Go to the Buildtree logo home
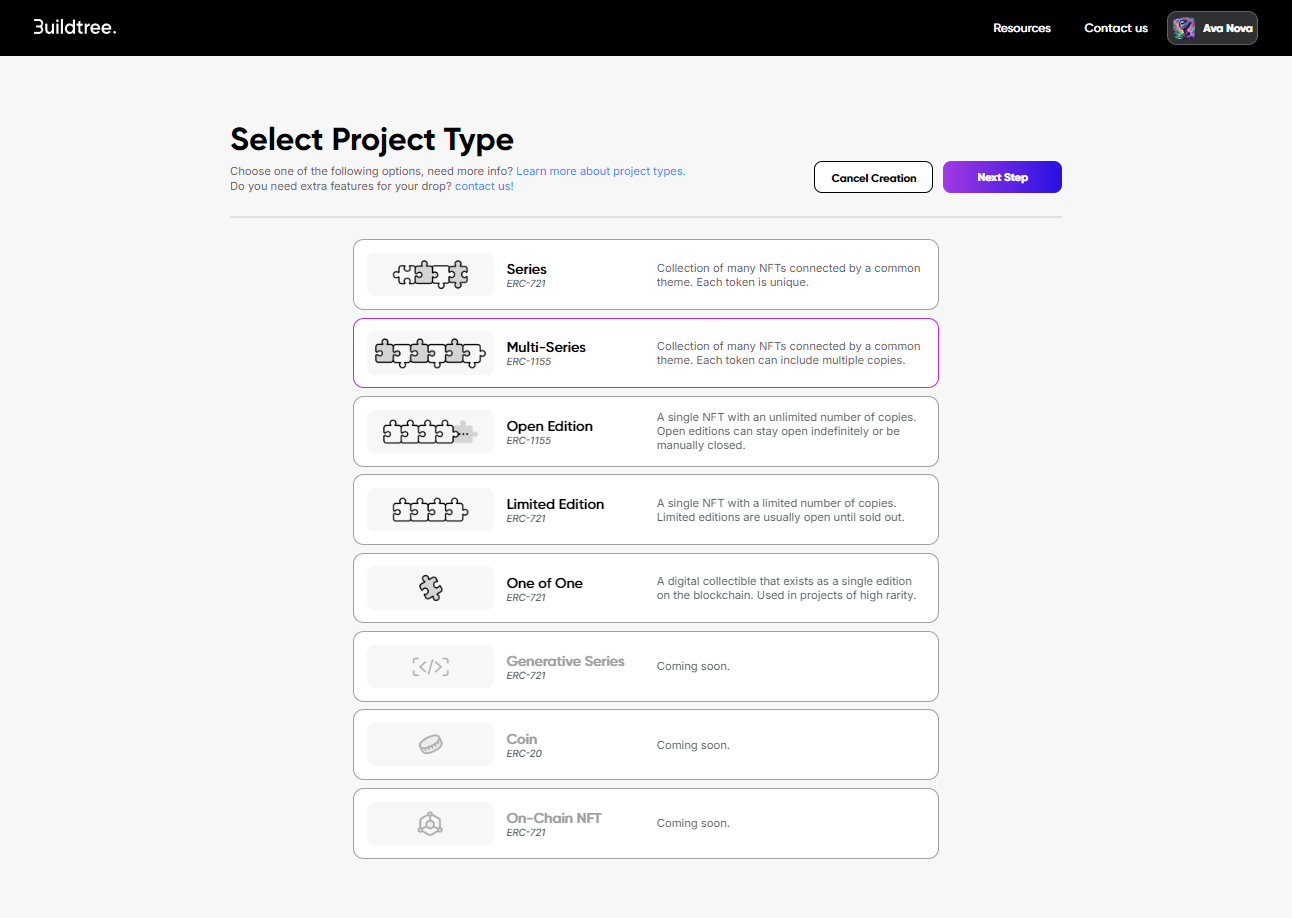1292x918 pixels. point(75,27)
